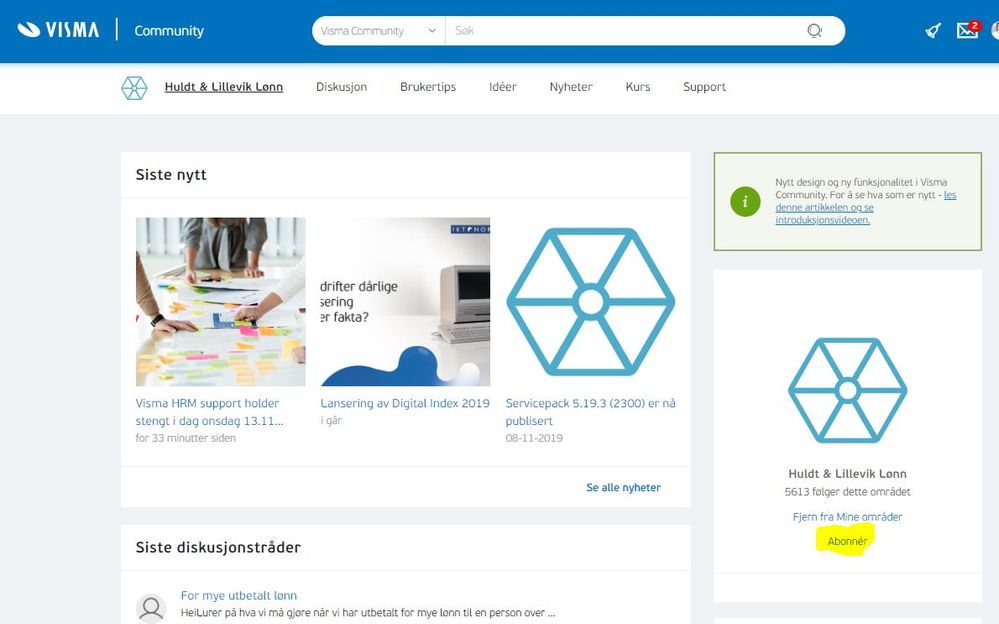Viewport: 999px width, 624px height.
Task: Expand the Visma Community search scope dropdown
Action: pos(378,31)
